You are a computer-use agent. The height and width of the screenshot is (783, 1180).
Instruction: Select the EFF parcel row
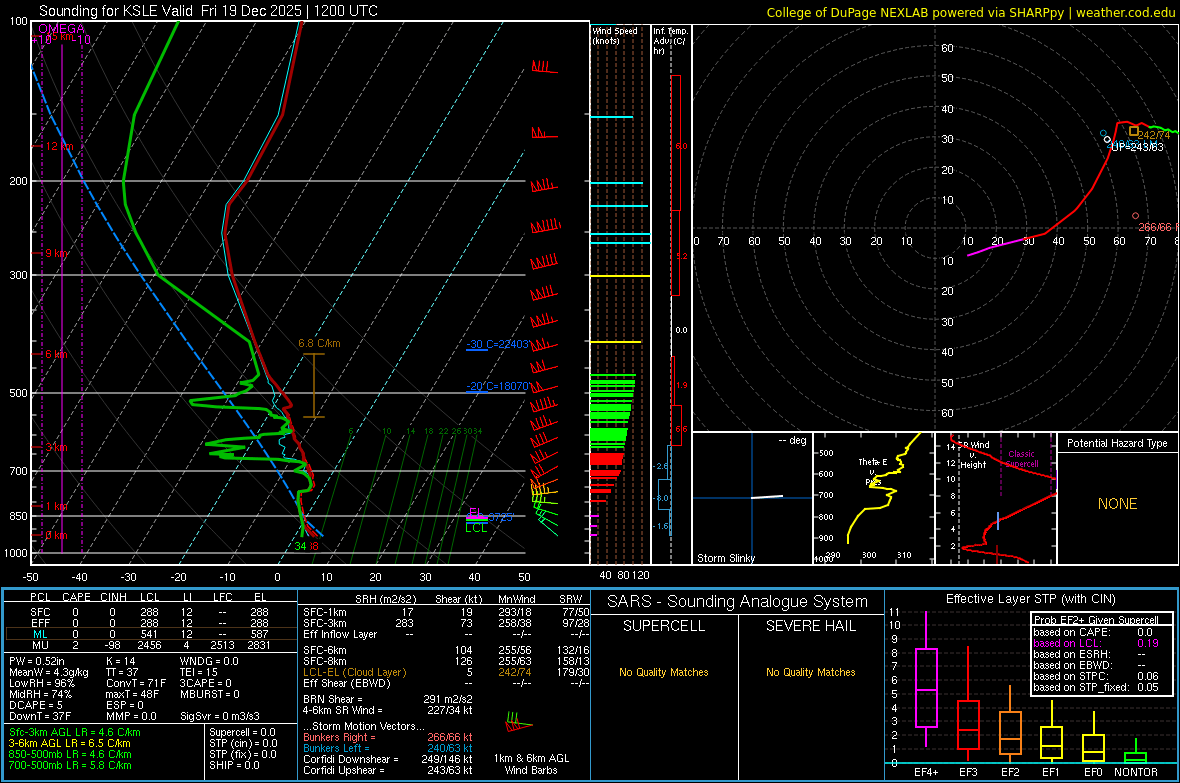[x=151, y=623]
